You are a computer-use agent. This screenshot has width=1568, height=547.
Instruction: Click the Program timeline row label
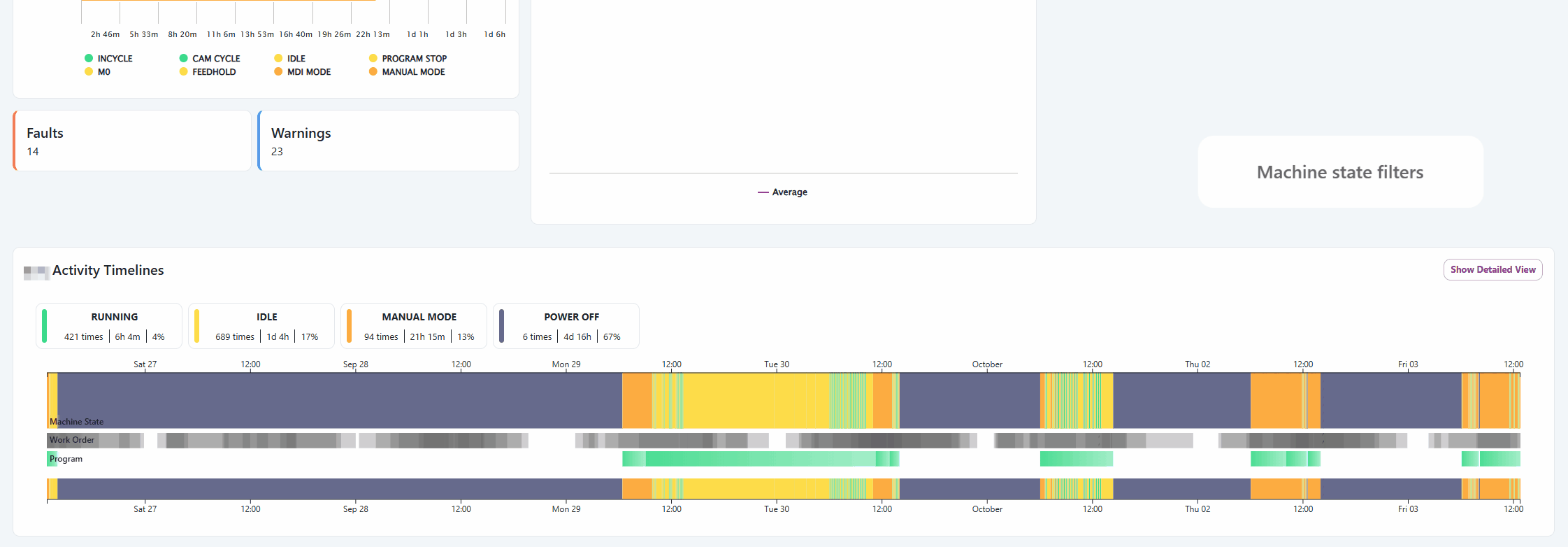point(66,459)
